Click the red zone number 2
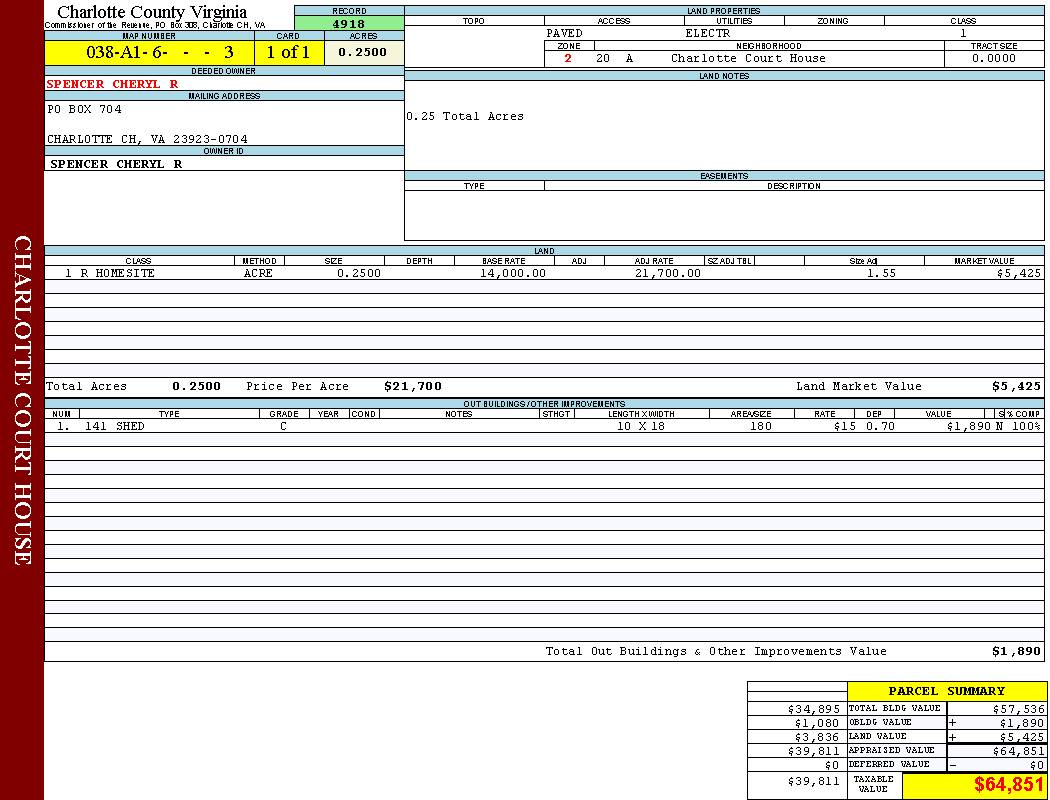Screen dimensions: 1050x800 coord(568,58)
